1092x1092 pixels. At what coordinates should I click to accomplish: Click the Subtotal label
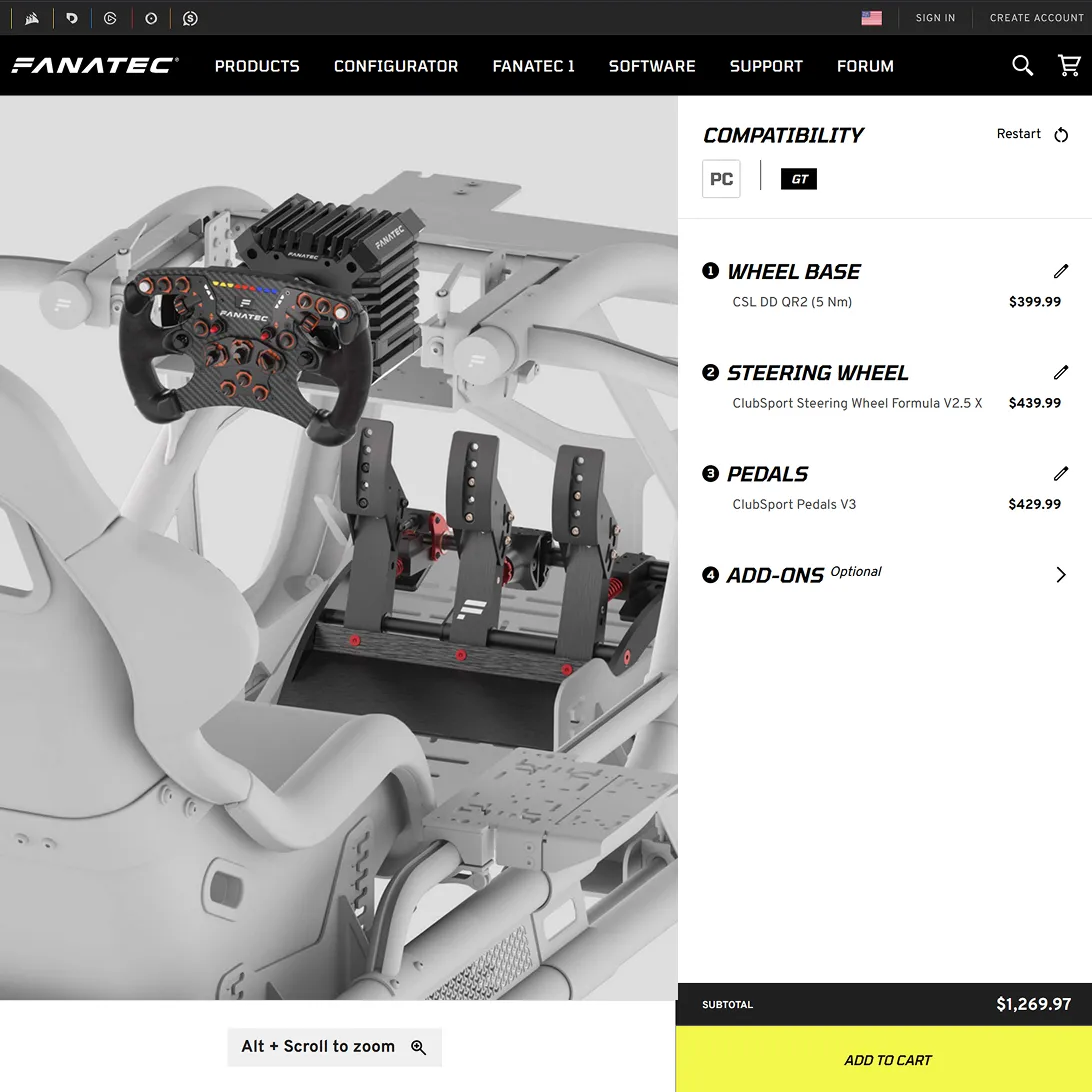(727, 1004)
